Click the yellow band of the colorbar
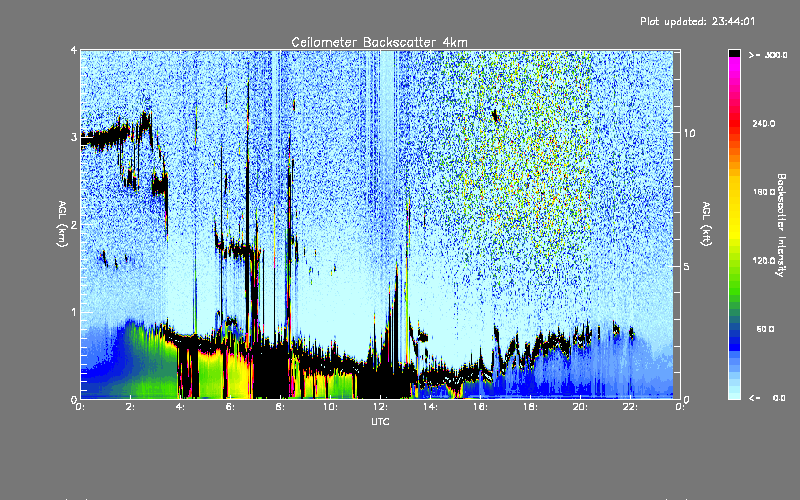Screen dimensions: 800x500 [734, 207]
